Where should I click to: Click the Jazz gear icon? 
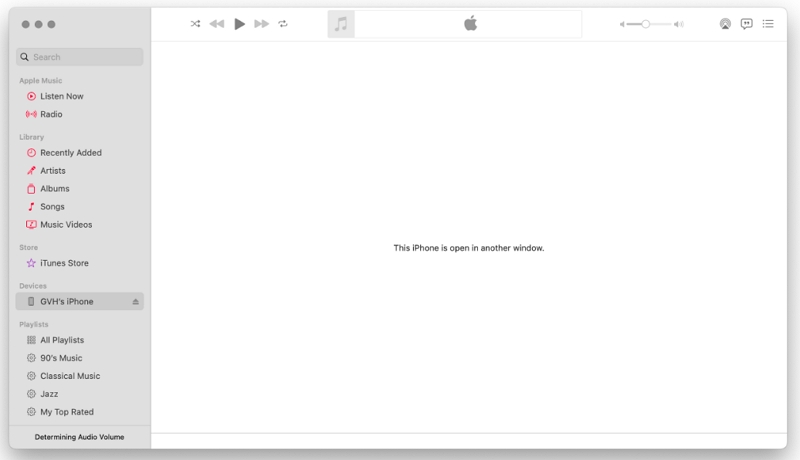tap(31, 394)
